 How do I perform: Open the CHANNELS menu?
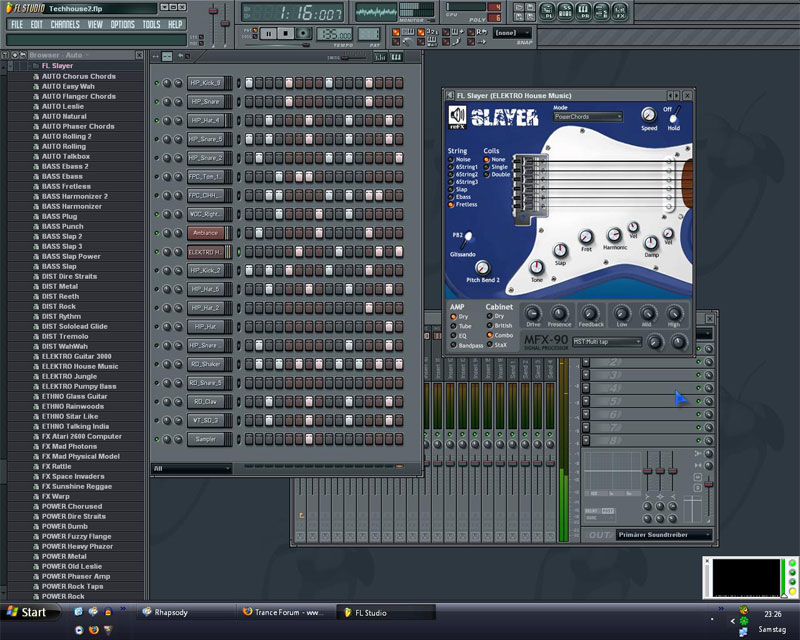[65, 24]
